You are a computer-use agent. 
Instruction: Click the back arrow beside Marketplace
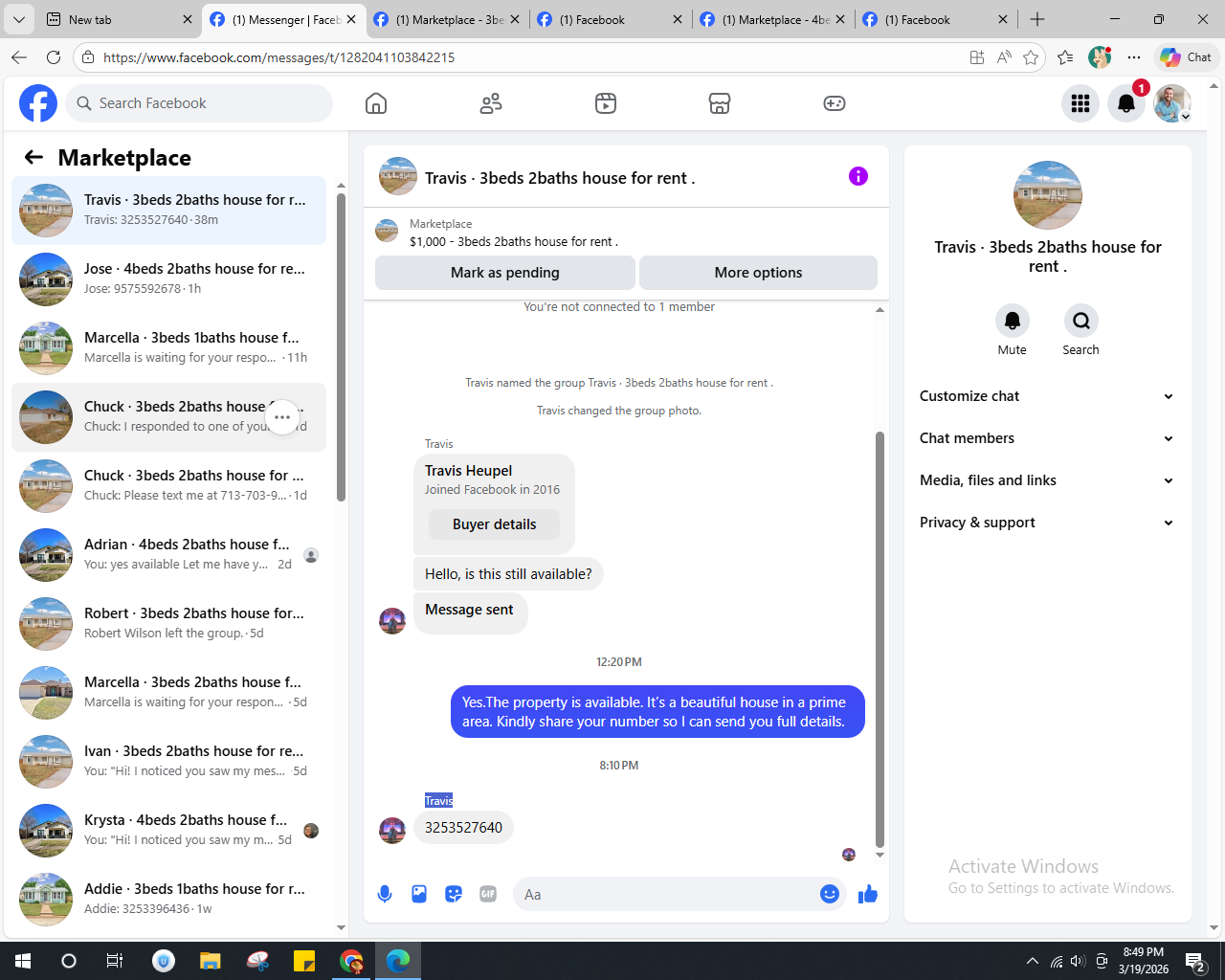click(x=33, y=157)
